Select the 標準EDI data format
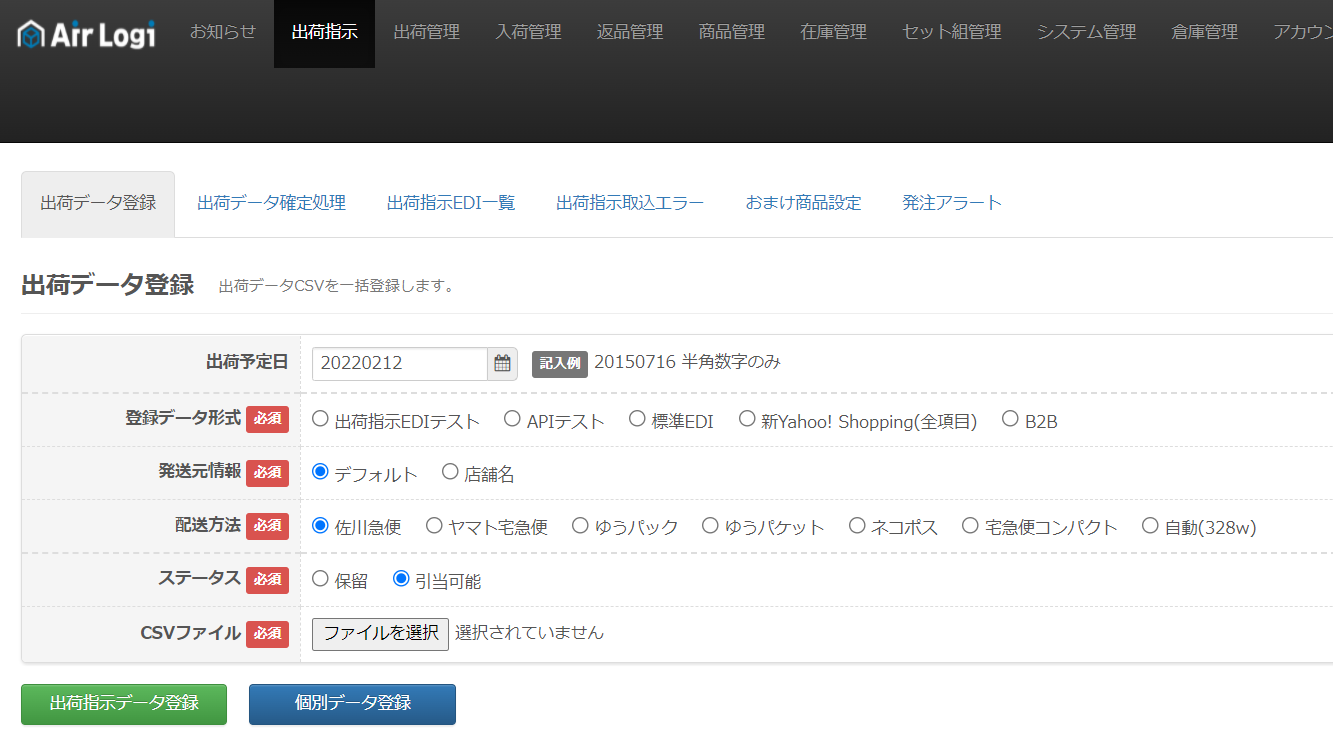Image resolution: width=1333 pixels, height=746 pixels. coord(637,419)
